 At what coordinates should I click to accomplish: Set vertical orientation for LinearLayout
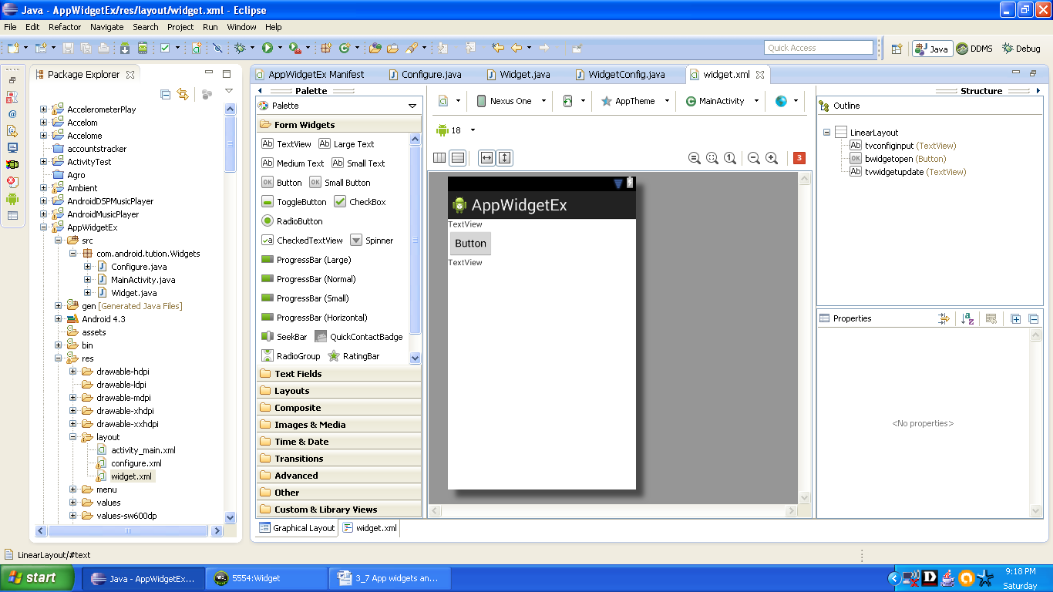point(457,158)
